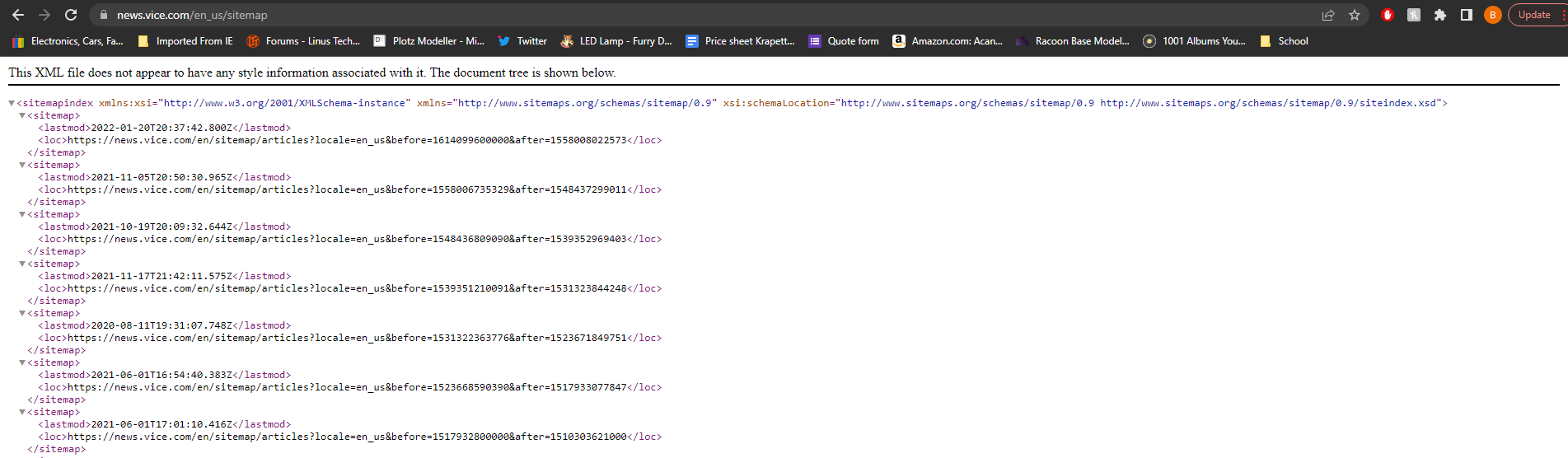Screen dimensions: 1568x458
Task: Collapse the root sitemapindex node
Action: (x=12, y=103)
